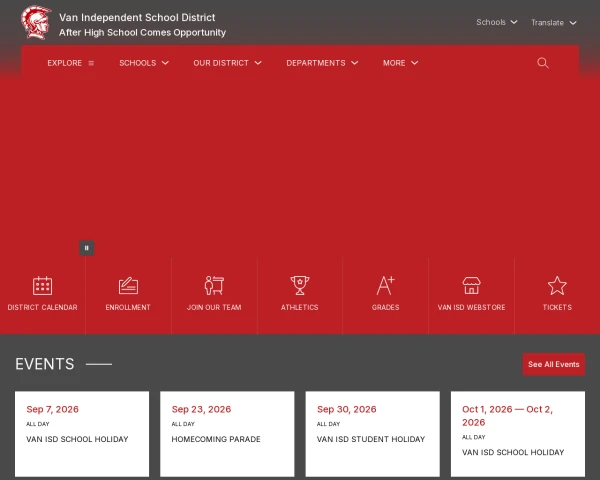Open the Sep 30 Student Holiday event

(373, 434)
